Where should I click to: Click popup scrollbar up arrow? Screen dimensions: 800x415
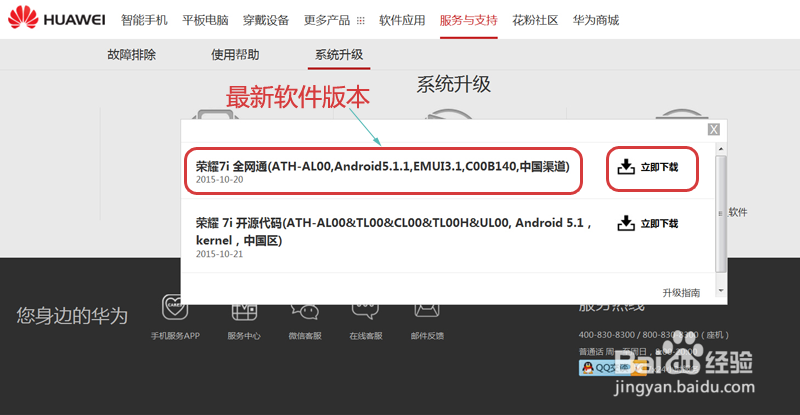pyautogui.click(x=721, y=149)
